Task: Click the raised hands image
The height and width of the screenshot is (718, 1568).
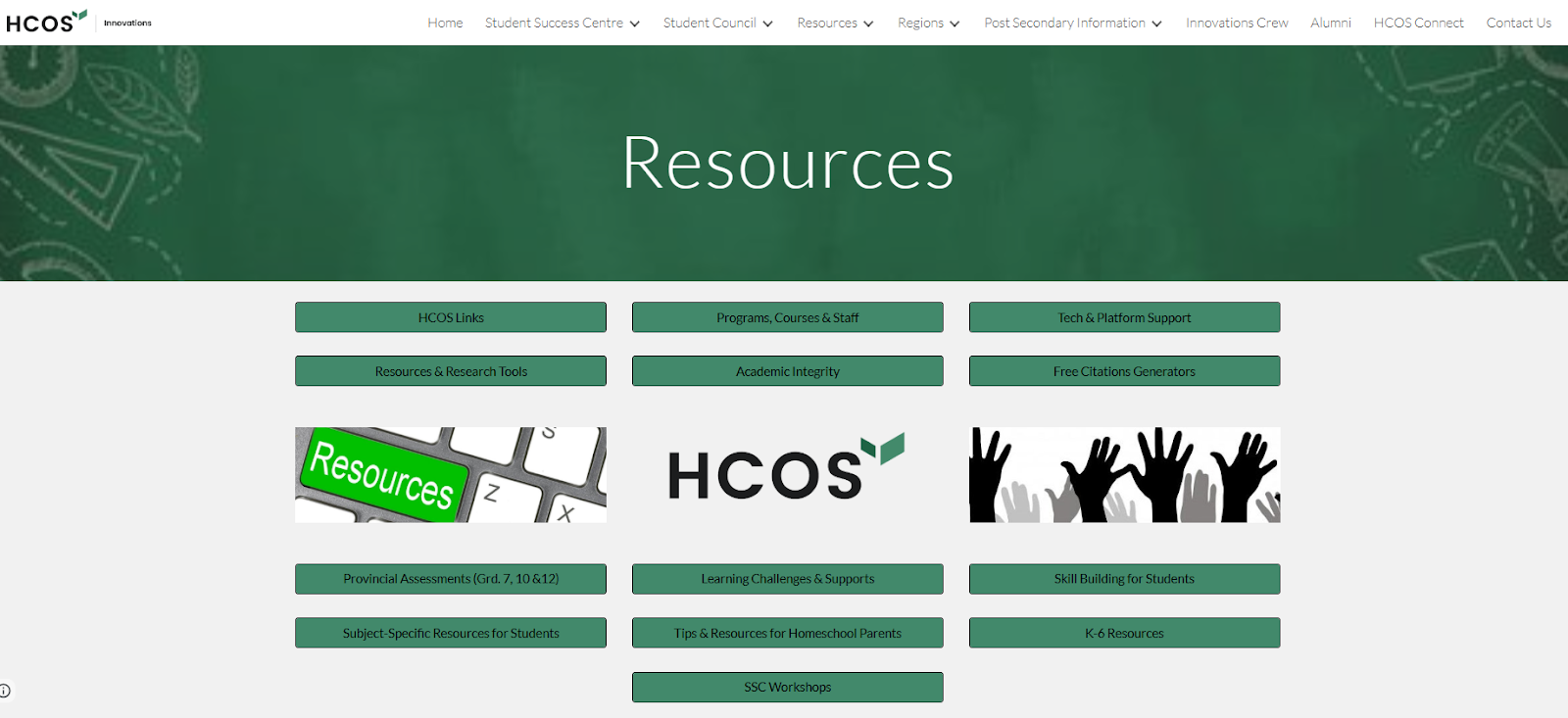Action: [1124, 474]
